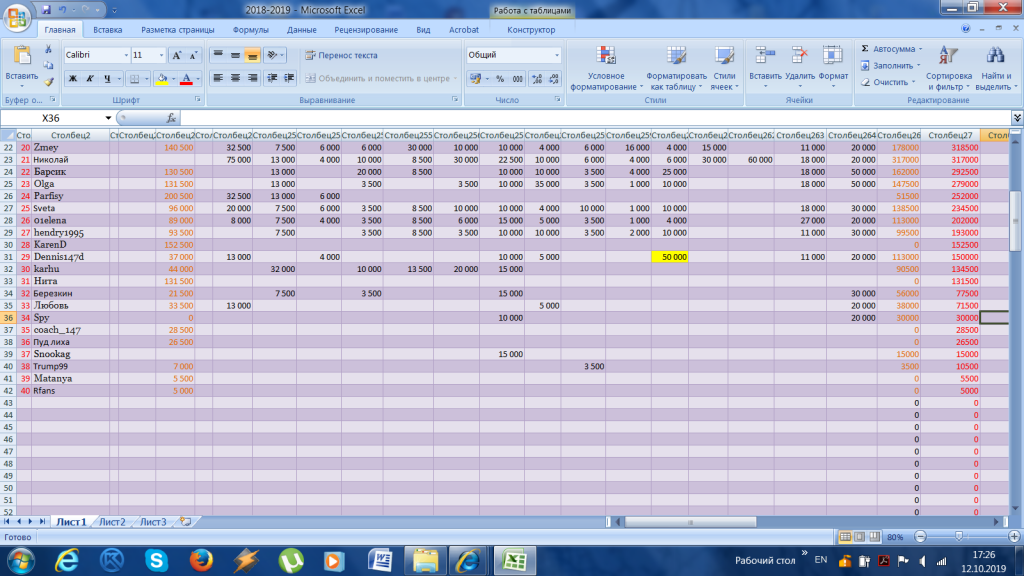The image size is (1024, 576).
Task: Click Increase Font Size icon
Action: click(177, 55)
